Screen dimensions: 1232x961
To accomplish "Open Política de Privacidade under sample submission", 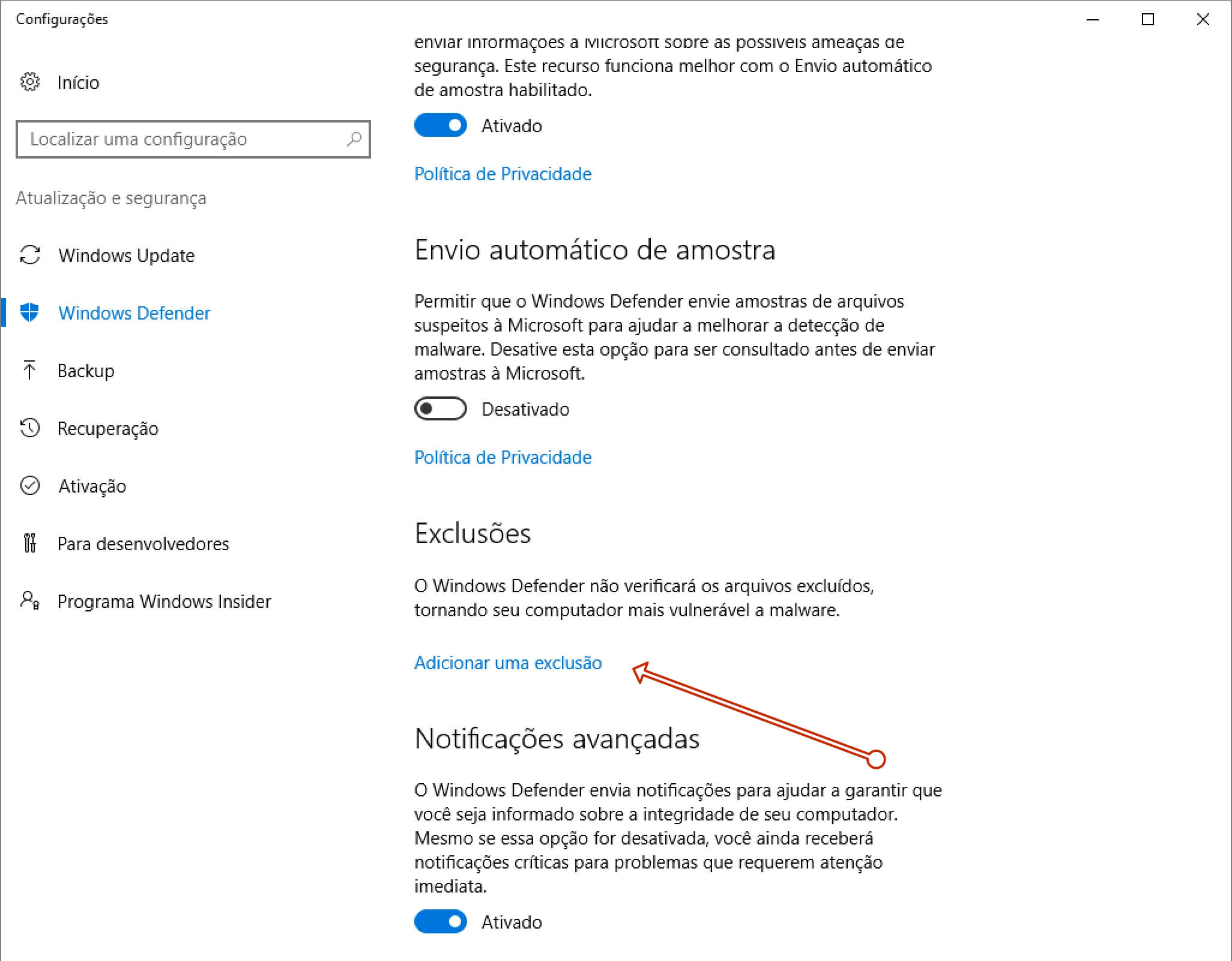I will tap(503, 457).
